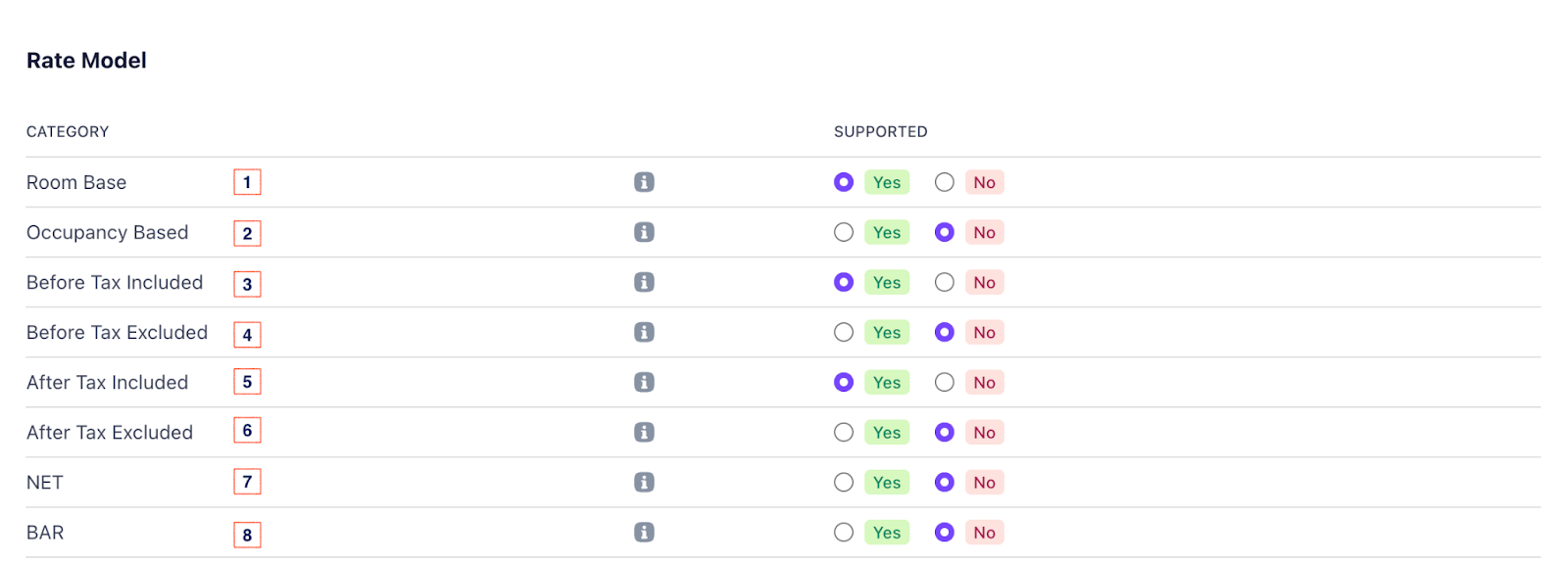
Task: Show info for Before Tax Included
Action: tap(644, 282)
